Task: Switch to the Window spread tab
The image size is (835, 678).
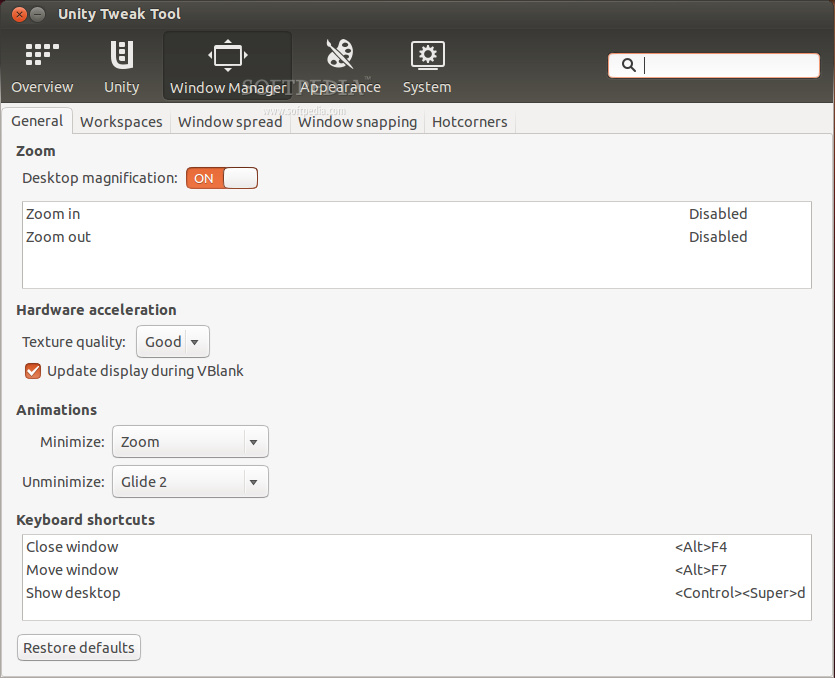Action: point(230,122)
